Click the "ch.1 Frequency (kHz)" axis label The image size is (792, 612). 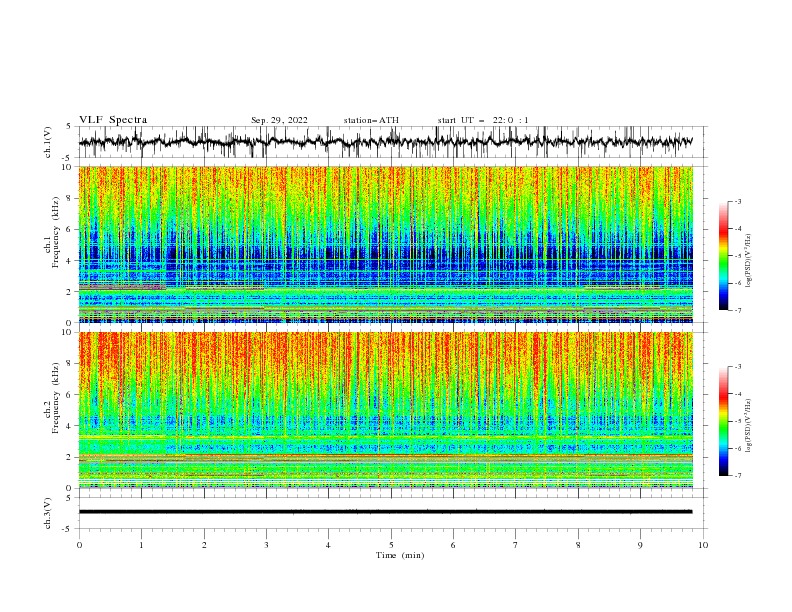(x=53, y=232)
